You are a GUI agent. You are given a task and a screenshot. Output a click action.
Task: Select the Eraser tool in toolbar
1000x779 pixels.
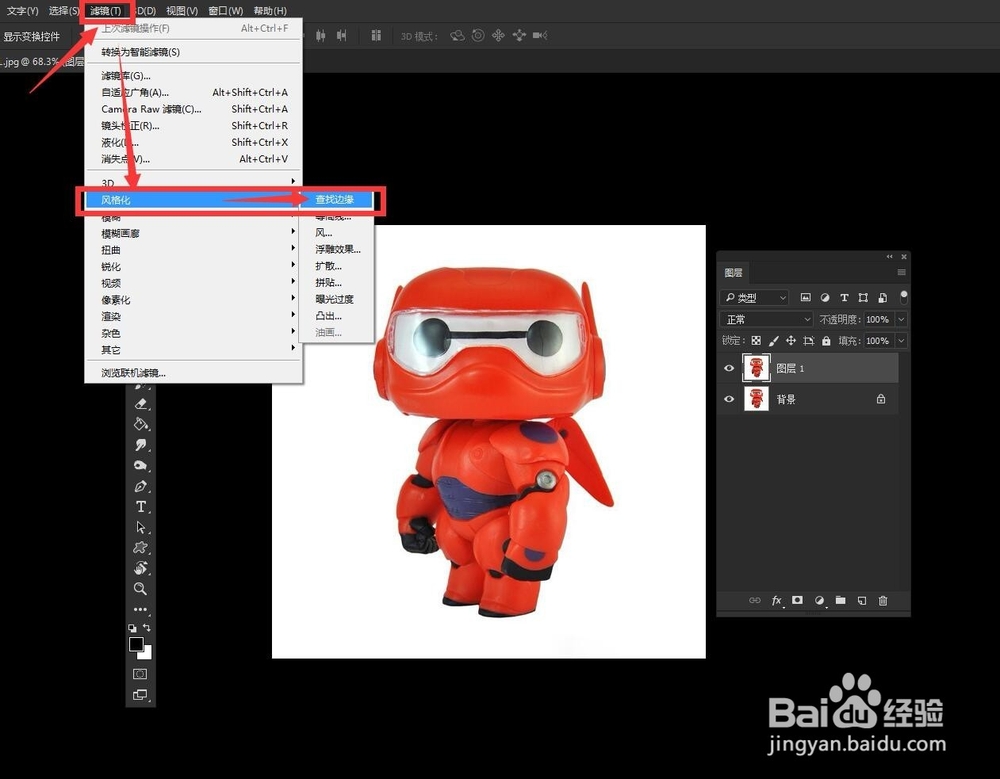(x=141, y=404)
